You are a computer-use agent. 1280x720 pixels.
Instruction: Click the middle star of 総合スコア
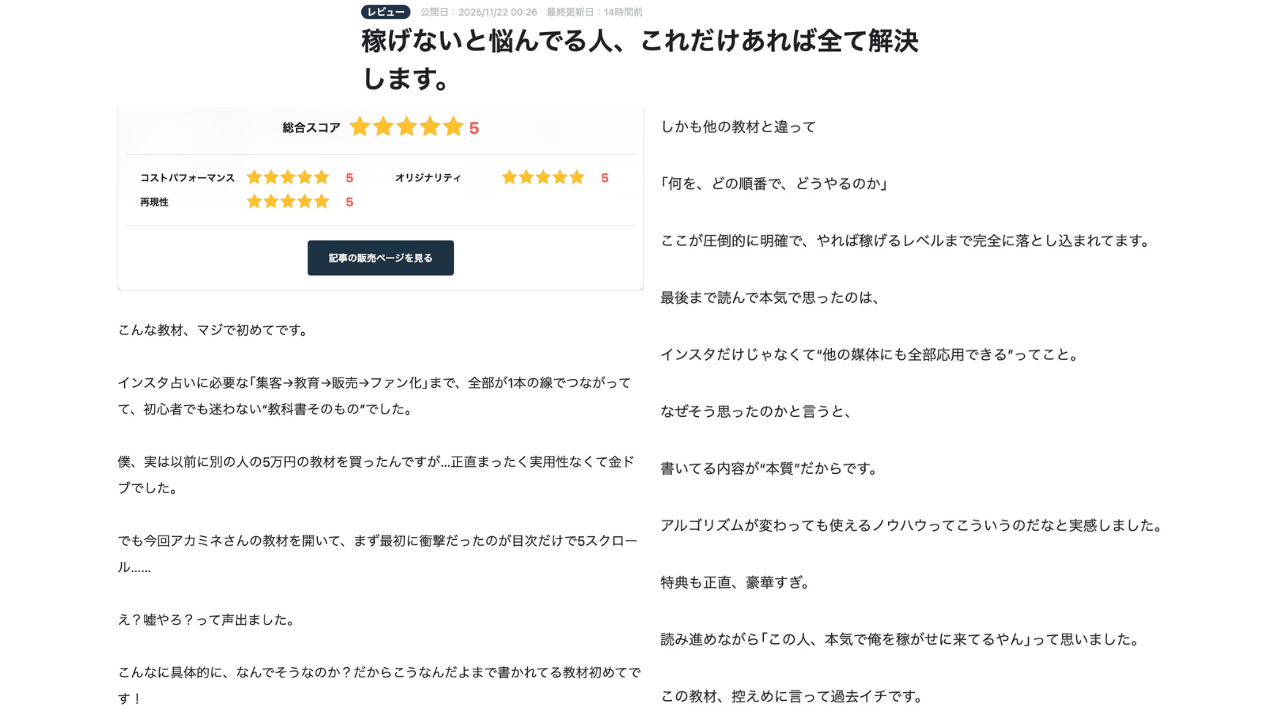pyautogui.click(x=407, y=127)
